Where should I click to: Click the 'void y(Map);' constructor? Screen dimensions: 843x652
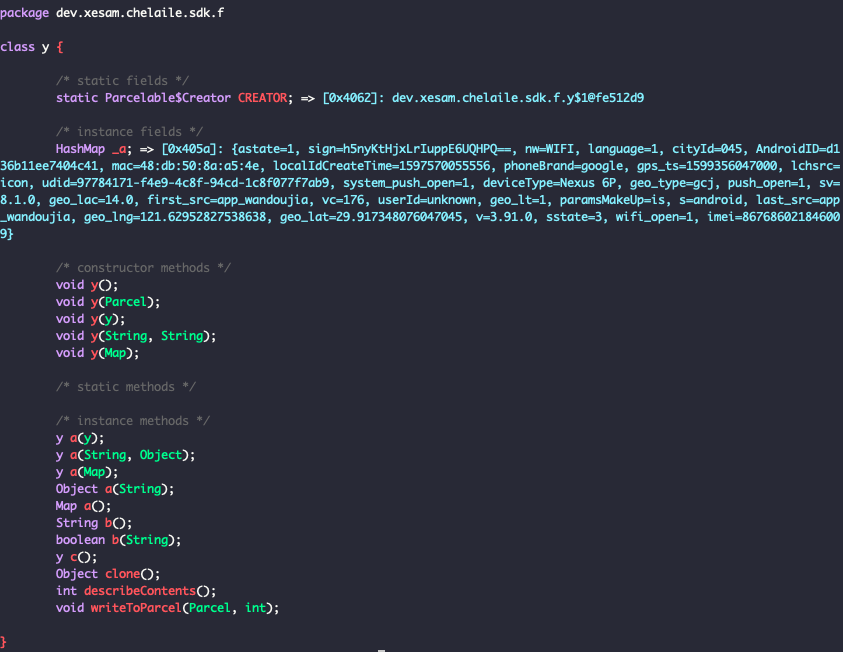(x=97, y=353)
